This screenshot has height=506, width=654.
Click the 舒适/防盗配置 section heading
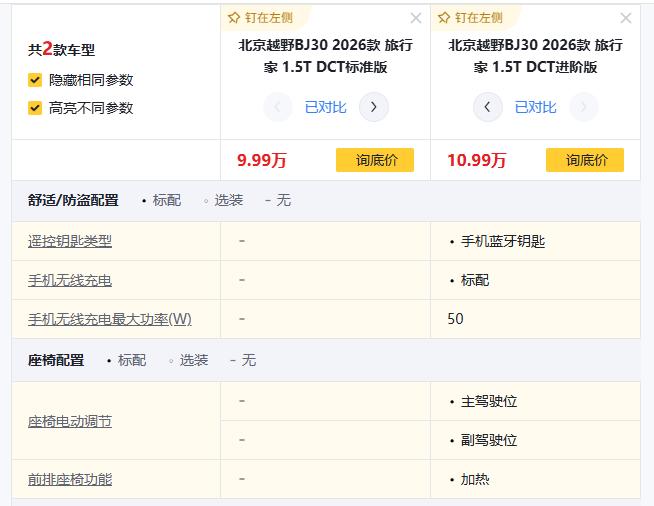(x=73, y=200)
